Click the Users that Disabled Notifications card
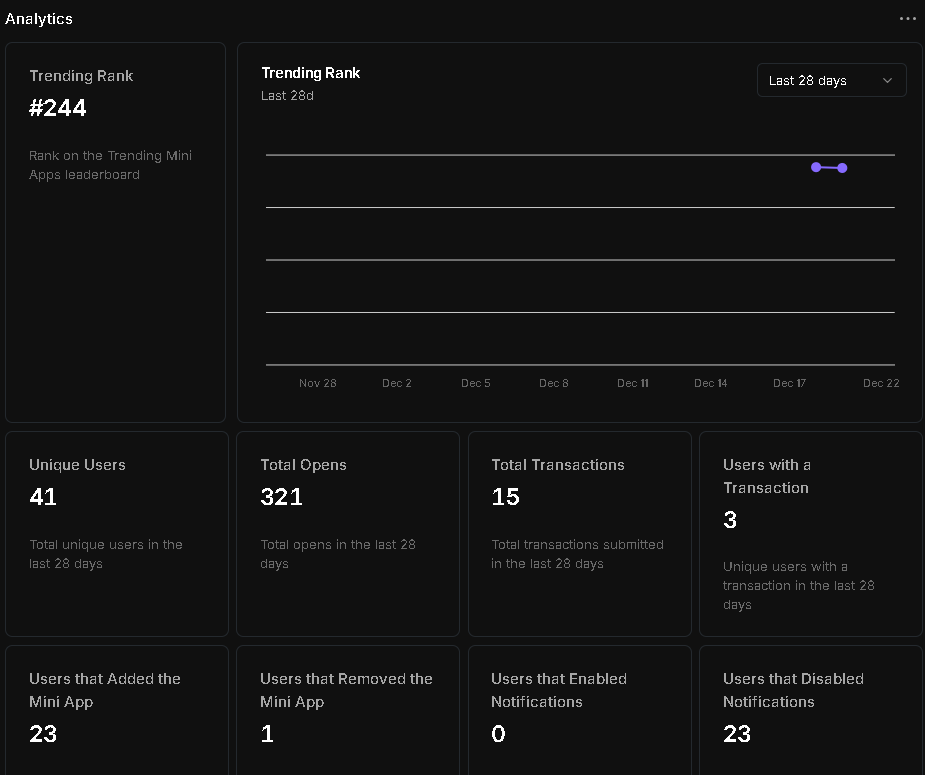 (811, 710)
